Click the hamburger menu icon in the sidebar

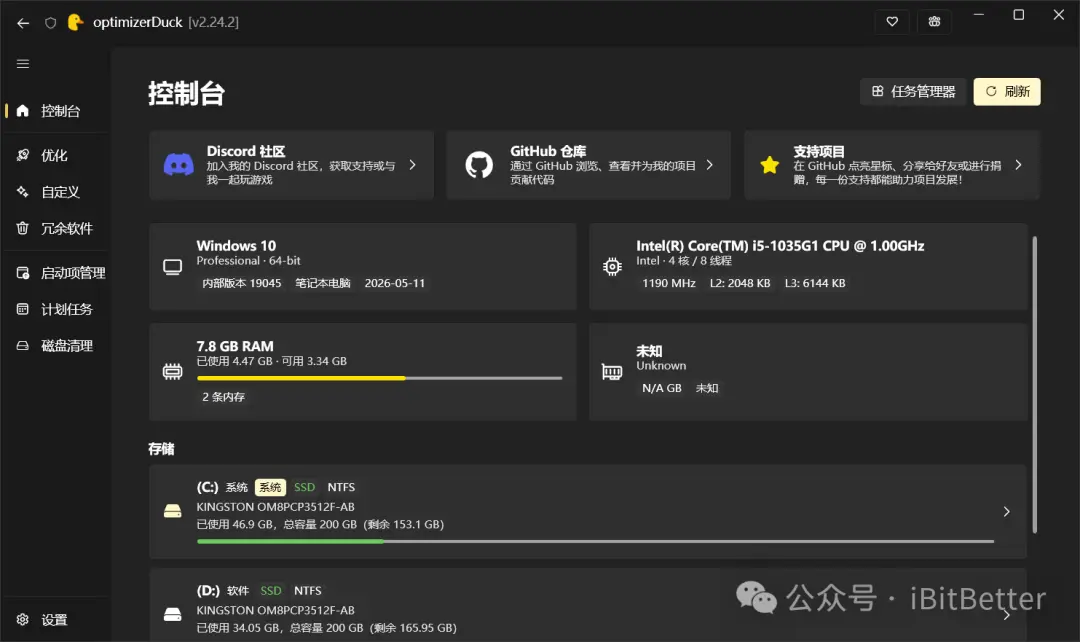(23, 64)
